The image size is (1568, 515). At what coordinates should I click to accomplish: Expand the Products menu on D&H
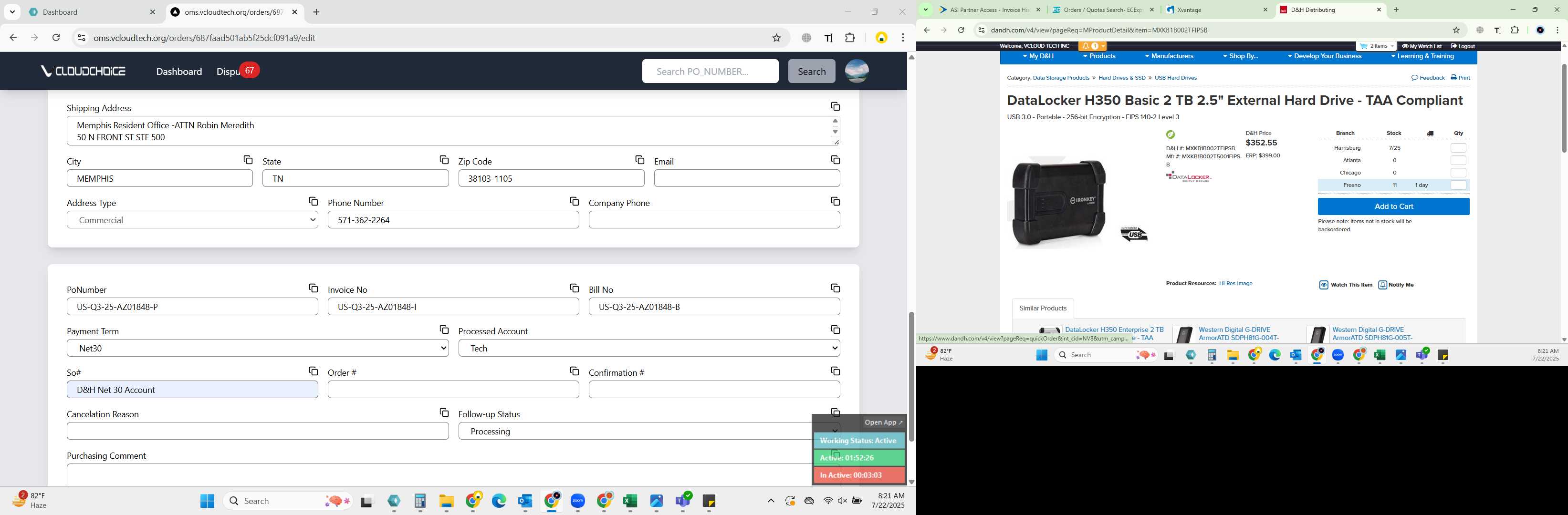tap(1098, 56)
